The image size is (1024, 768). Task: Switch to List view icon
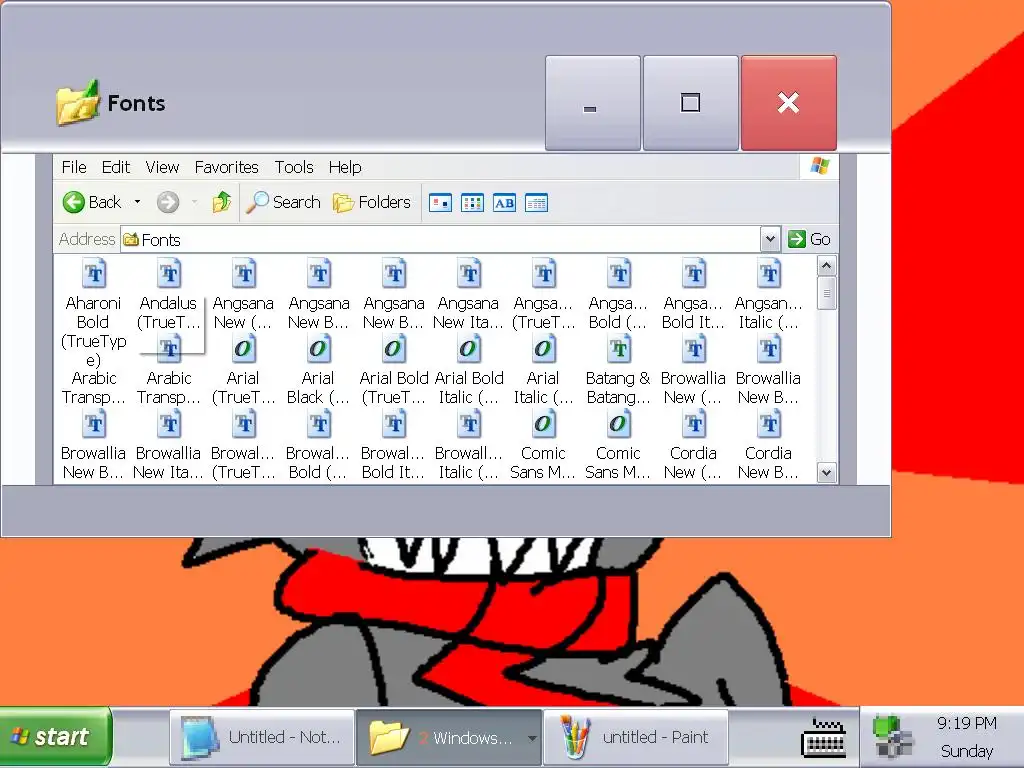(472, 203)
